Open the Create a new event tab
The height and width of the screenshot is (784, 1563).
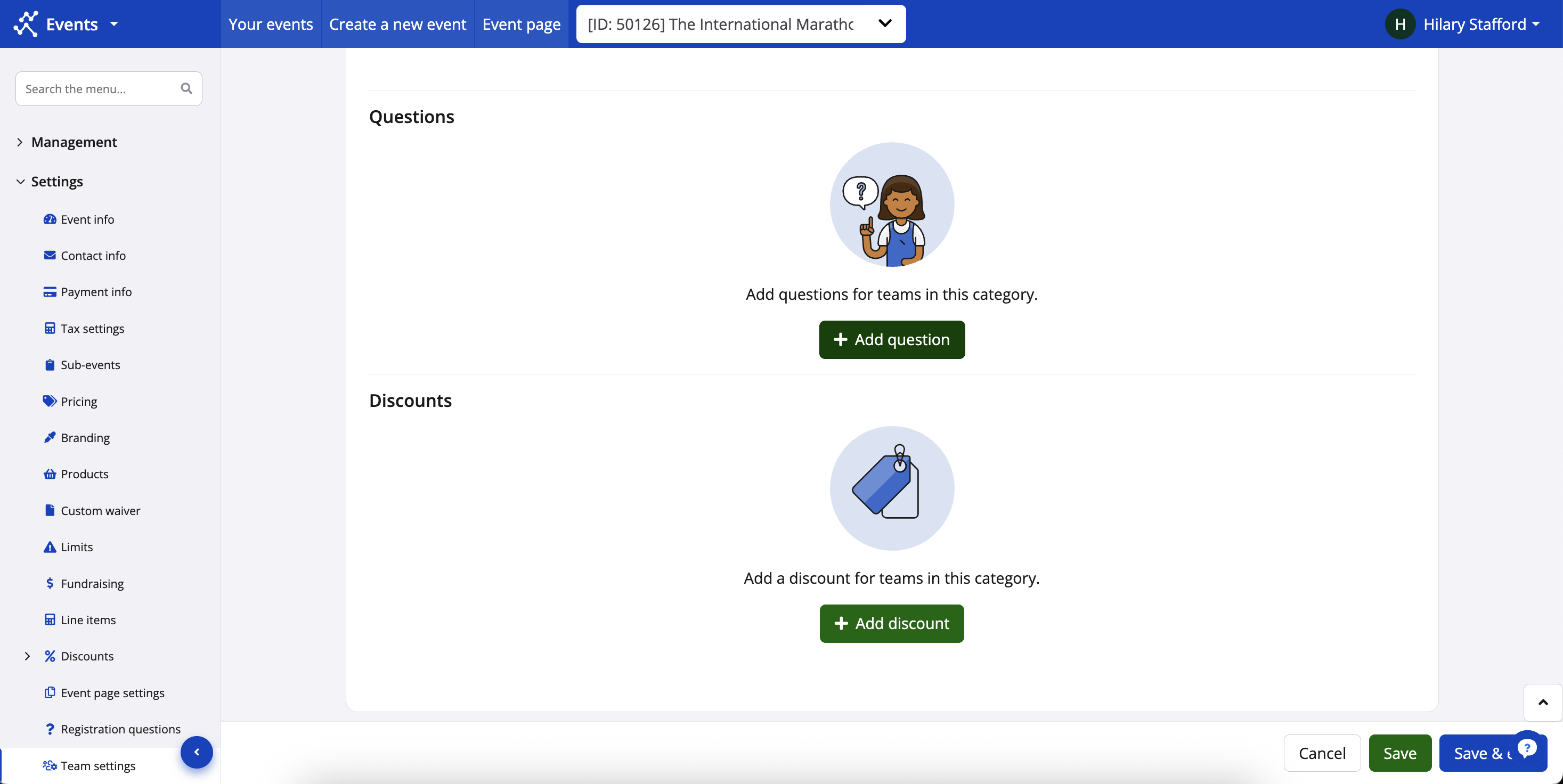point(397,24)
